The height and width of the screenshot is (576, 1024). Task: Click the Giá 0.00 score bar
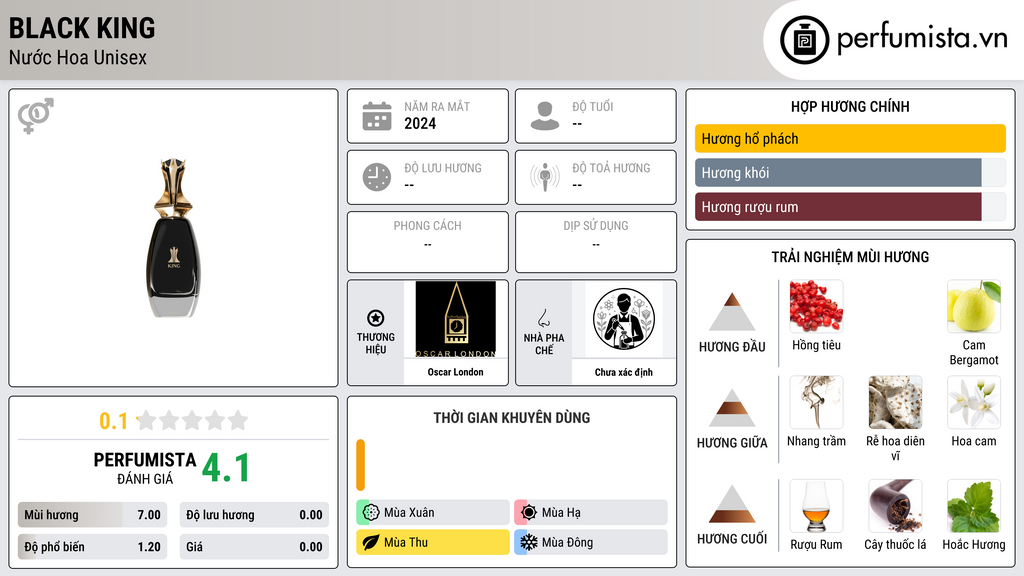point(254,547)
